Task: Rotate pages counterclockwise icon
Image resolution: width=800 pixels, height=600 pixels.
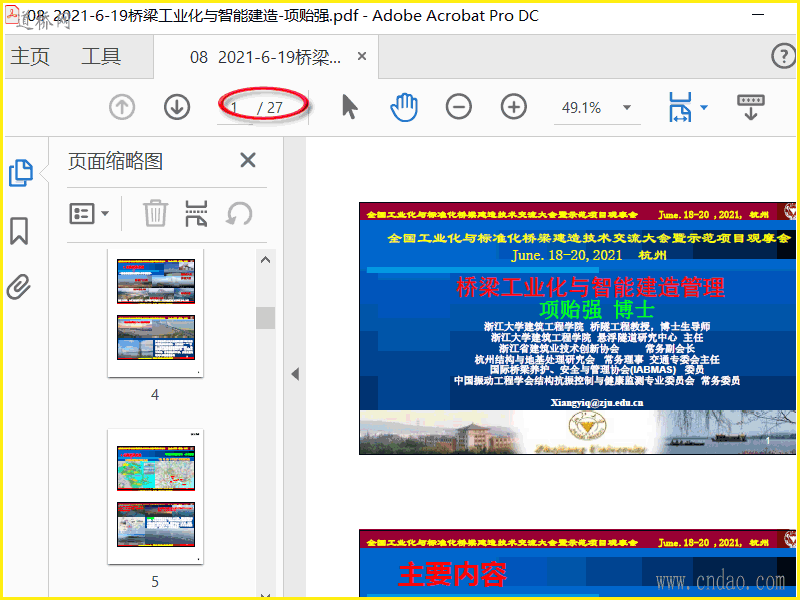Action: point(239,213)
